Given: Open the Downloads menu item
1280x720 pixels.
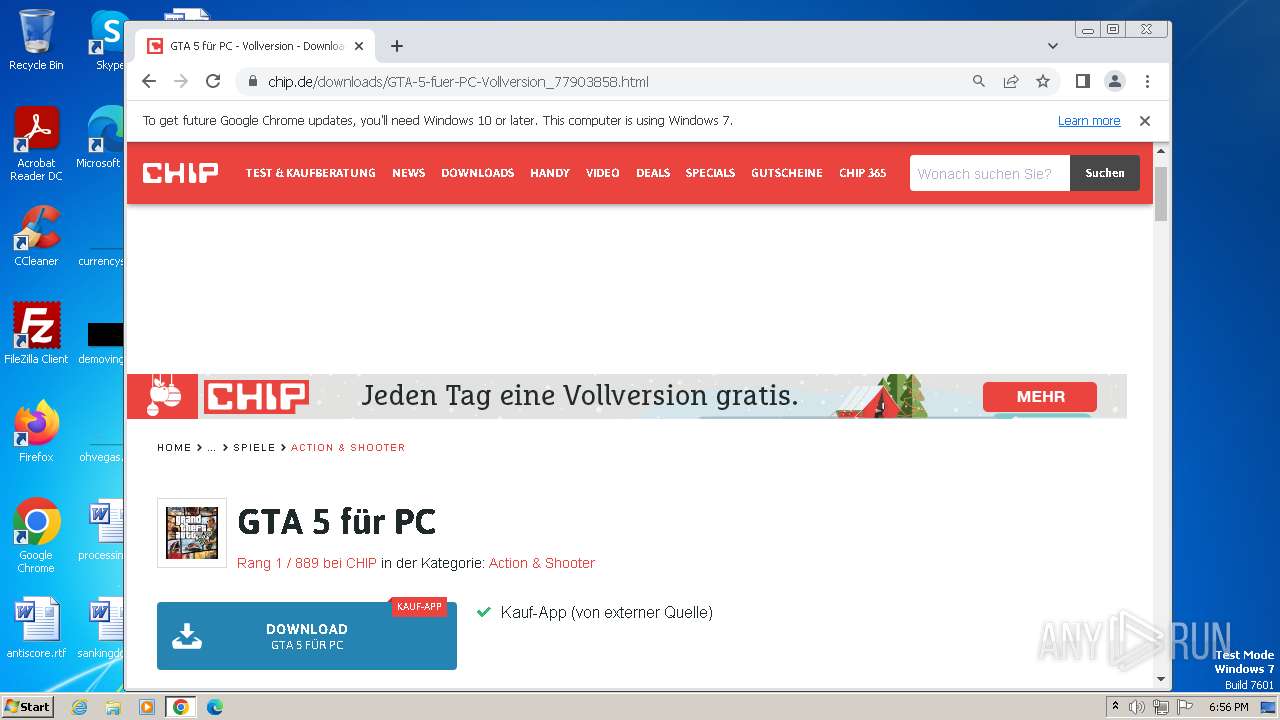Looking at the screenshot, I should [478, 173].
